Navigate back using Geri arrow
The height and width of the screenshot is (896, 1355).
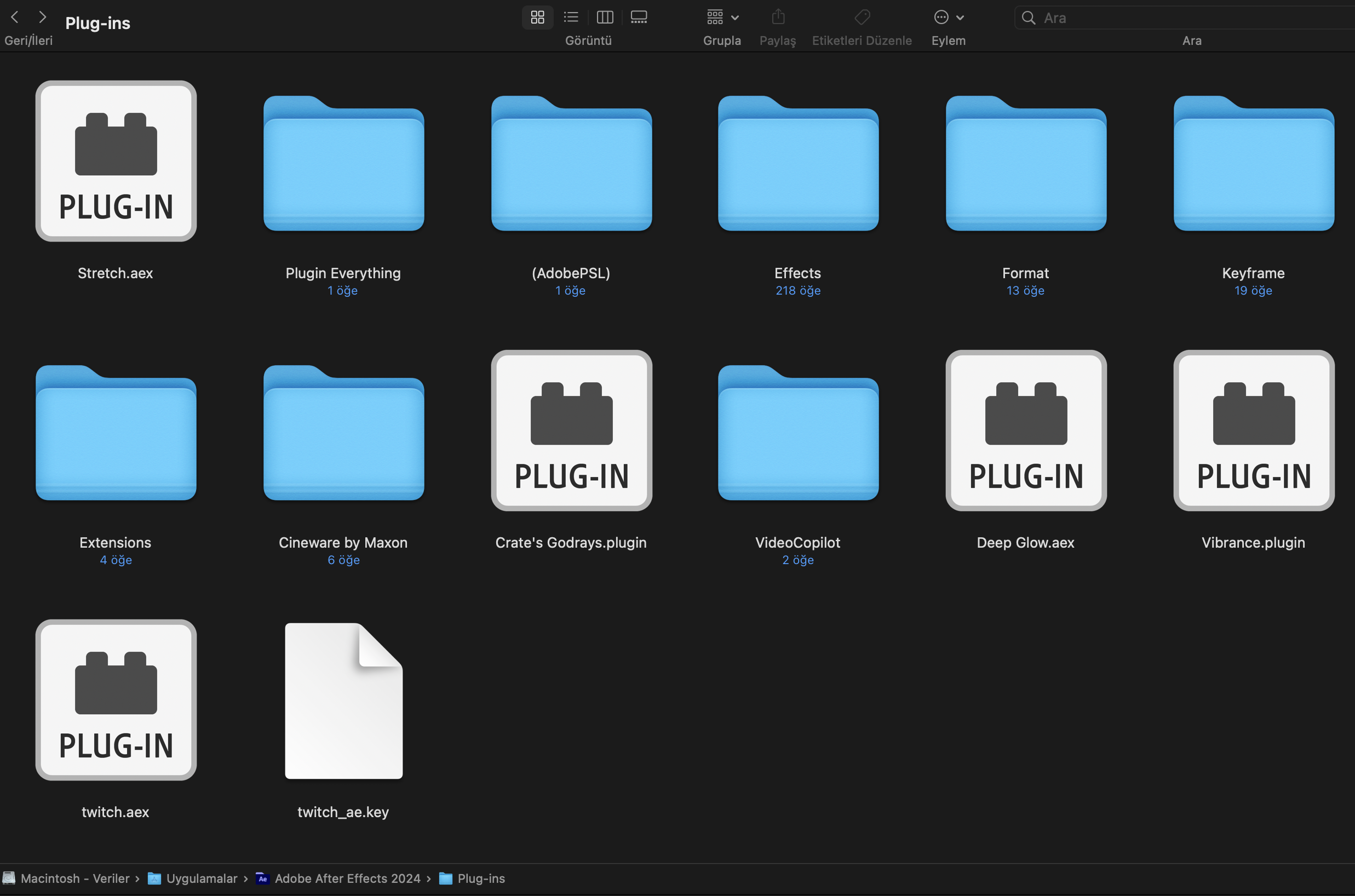(x=14, y=16)
